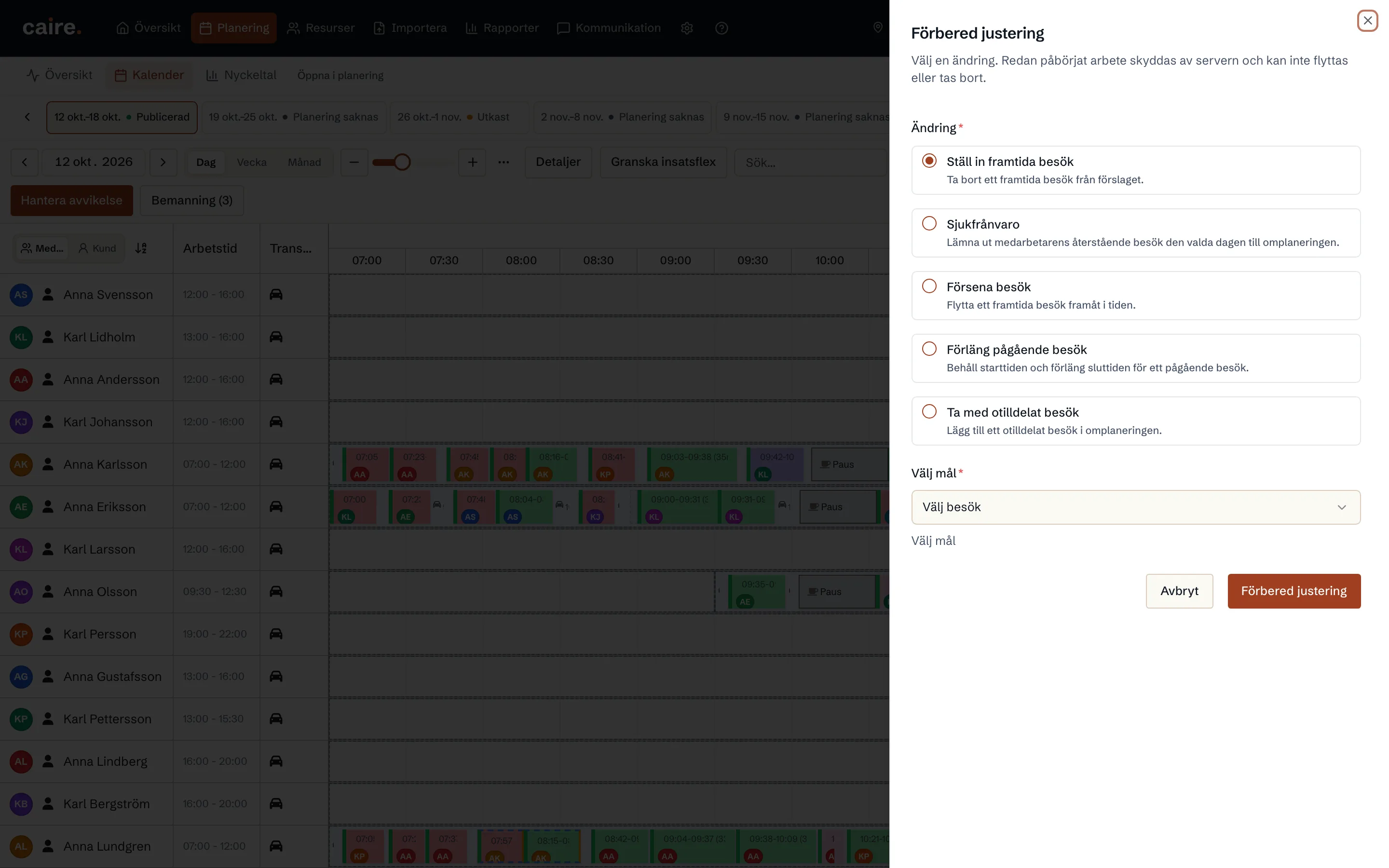Click the Hantera avvikelse button
This screenshot has height=868, width=1389.
pos(72,200)
